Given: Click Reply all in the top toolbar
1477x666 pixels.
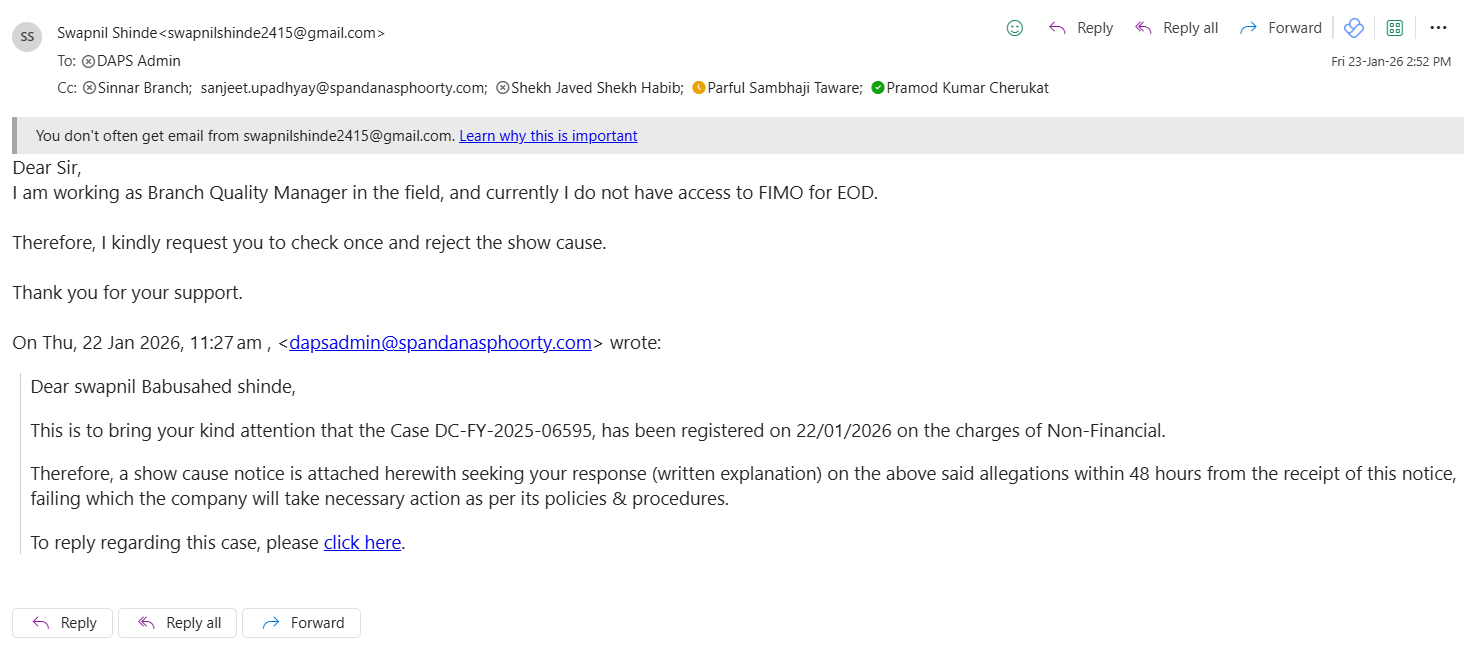Looking at the screenshot, I should click(x=1176, y=28).
